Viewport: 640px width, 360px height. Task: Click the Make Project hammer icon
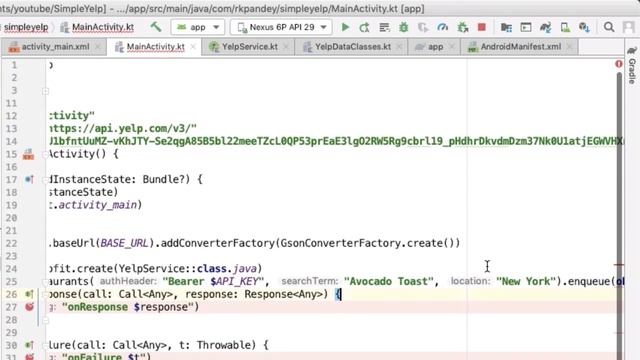click(156, 27)
